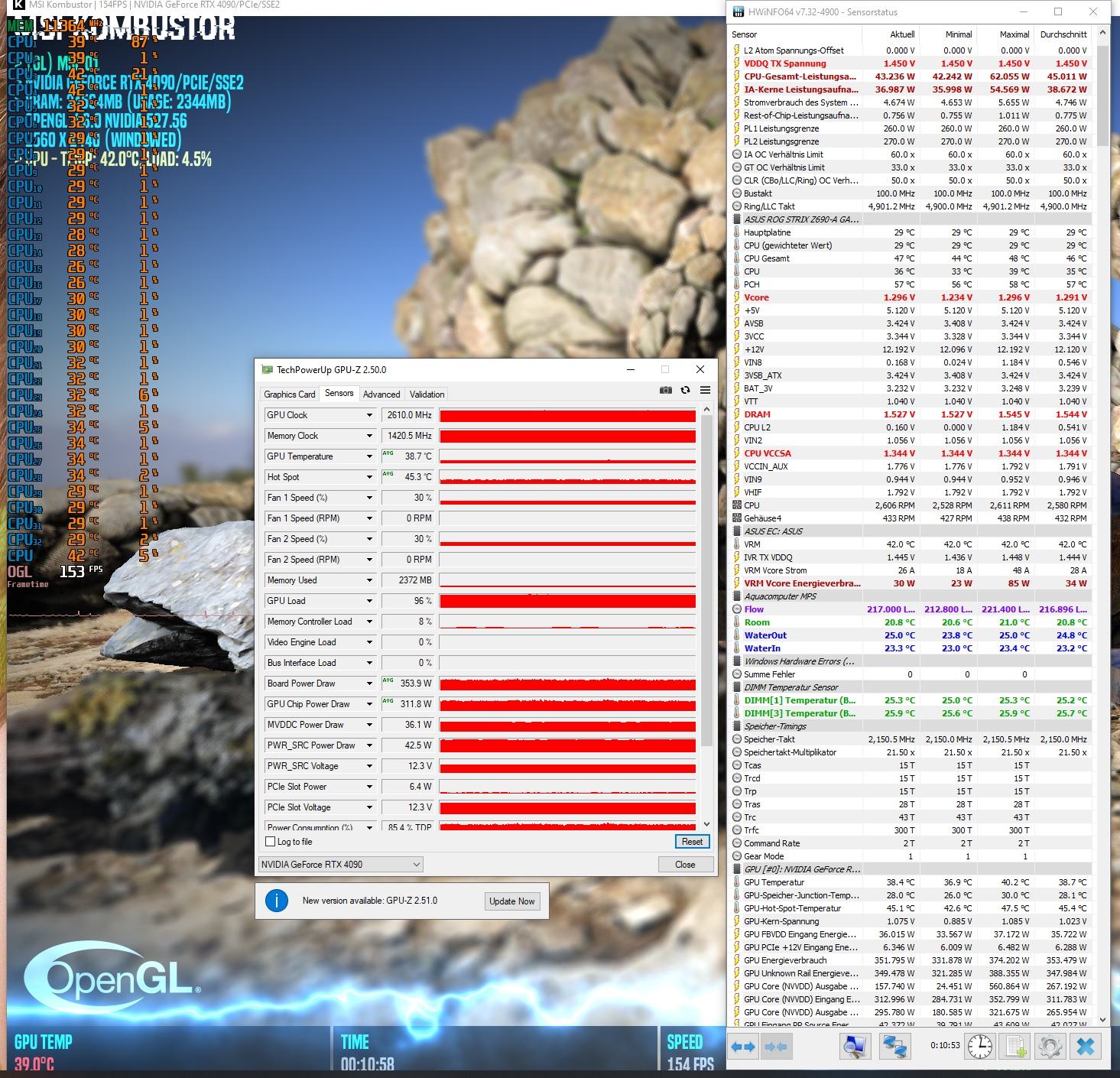
Task: Click thermometer icon beside WaterOut row
Action: pyautogui.click(x=737, y=635)
